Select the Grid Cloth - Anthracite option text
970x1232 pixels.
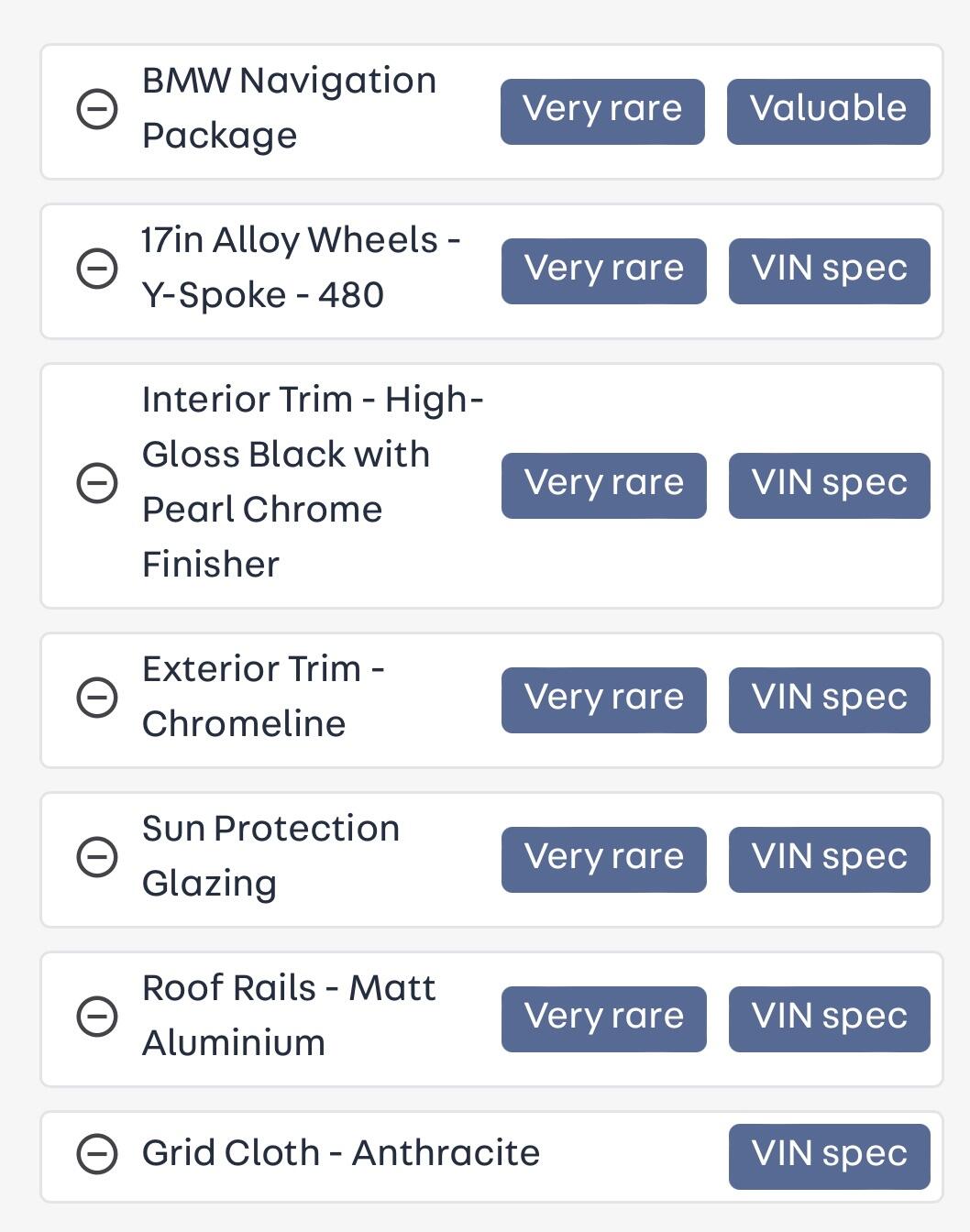[x=340, y=1153]
